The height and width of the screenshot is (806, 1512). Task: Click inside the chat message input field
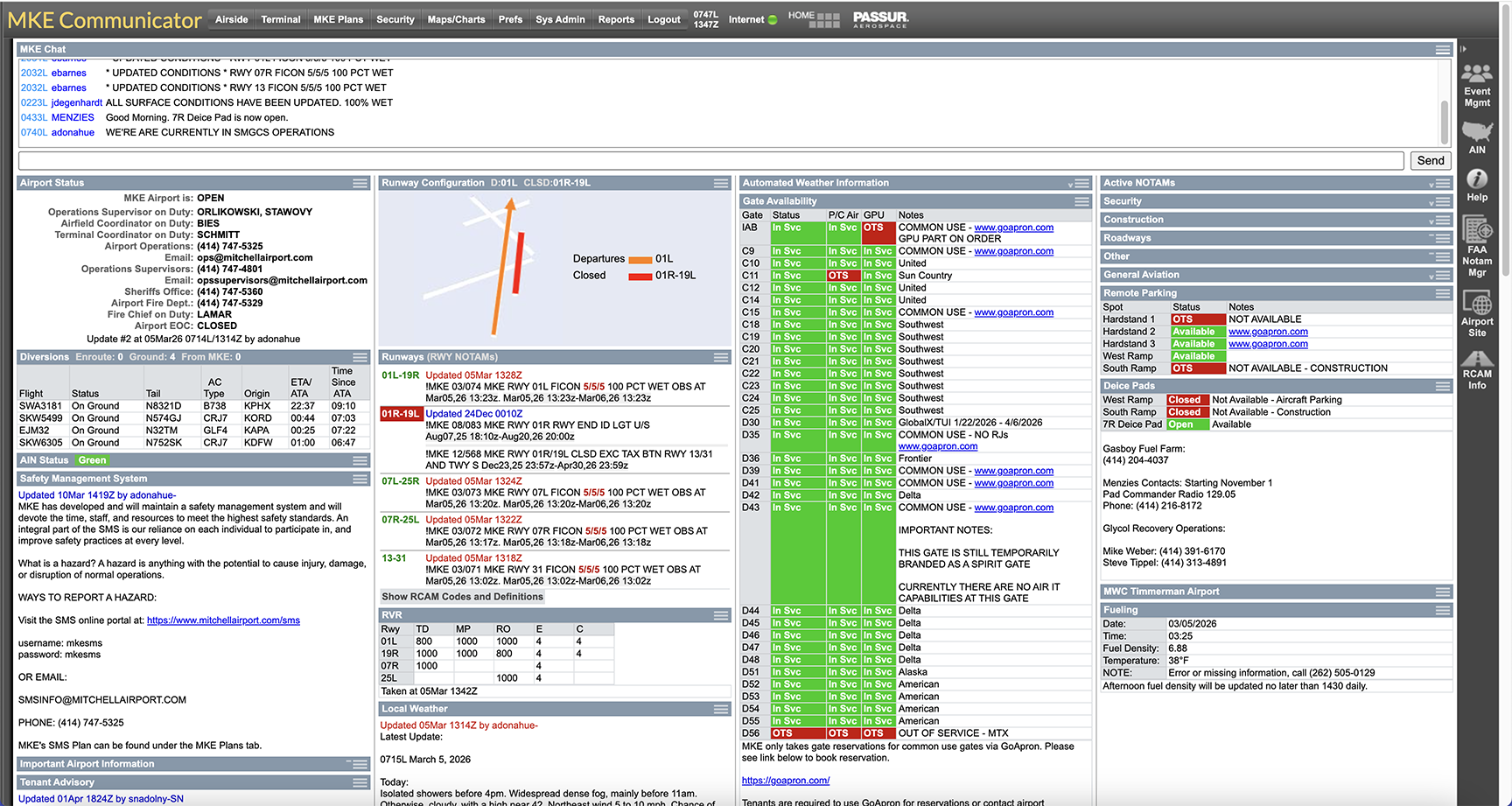[710, 161]
